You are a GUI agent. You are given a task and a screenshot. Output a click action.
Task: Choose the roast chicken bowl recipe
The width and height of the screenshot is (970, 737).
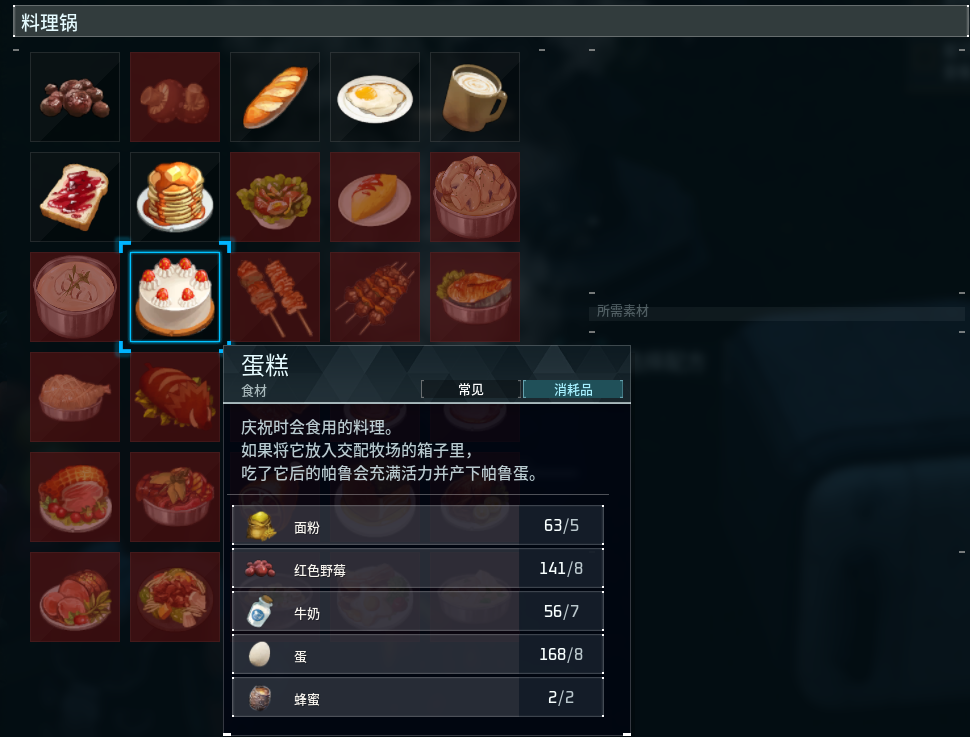pos(75,397)
